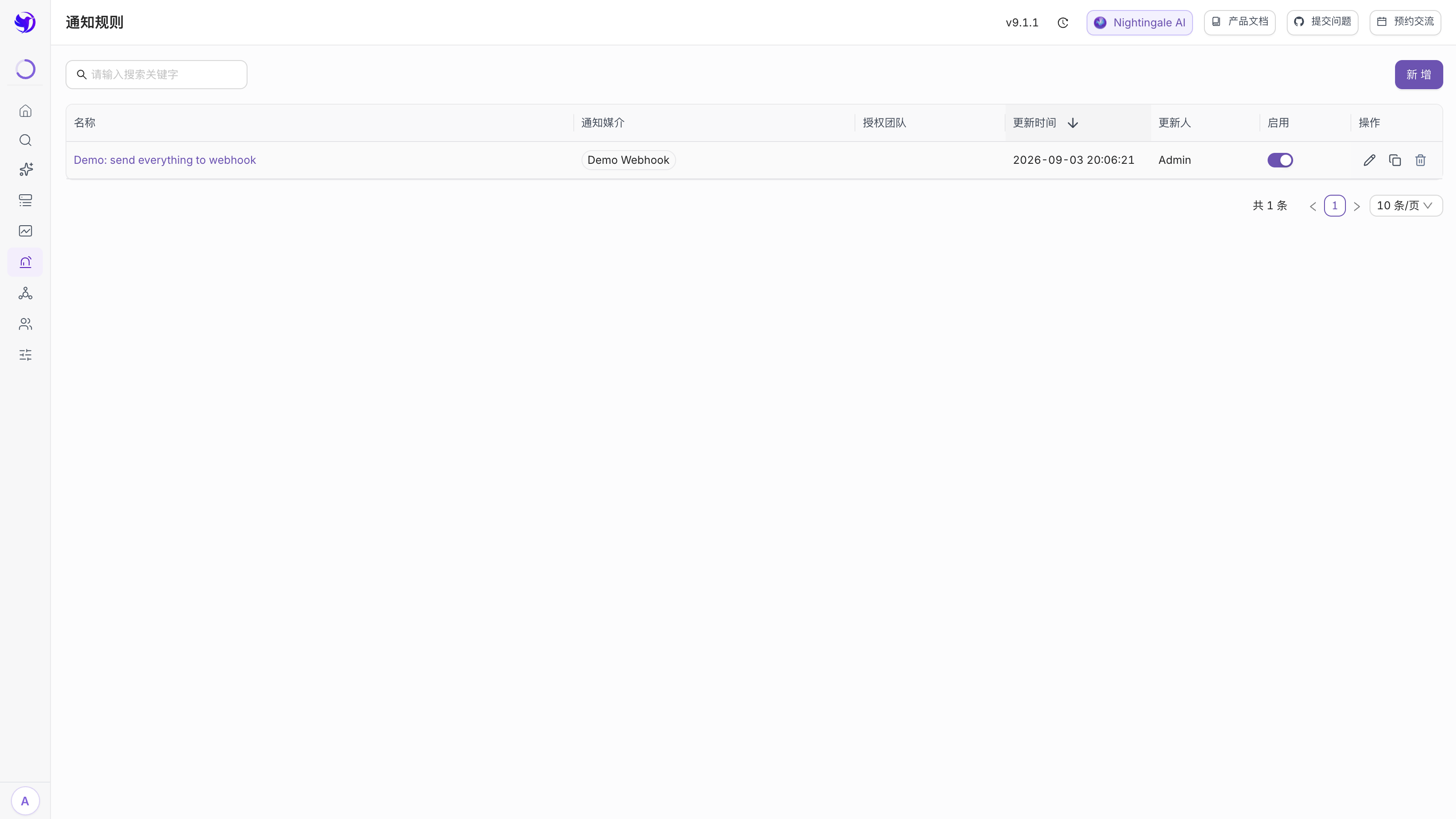Open the chart dashboard sidebar icon
The width and height of the screenshot is (1456, 819).
[25, 231]
